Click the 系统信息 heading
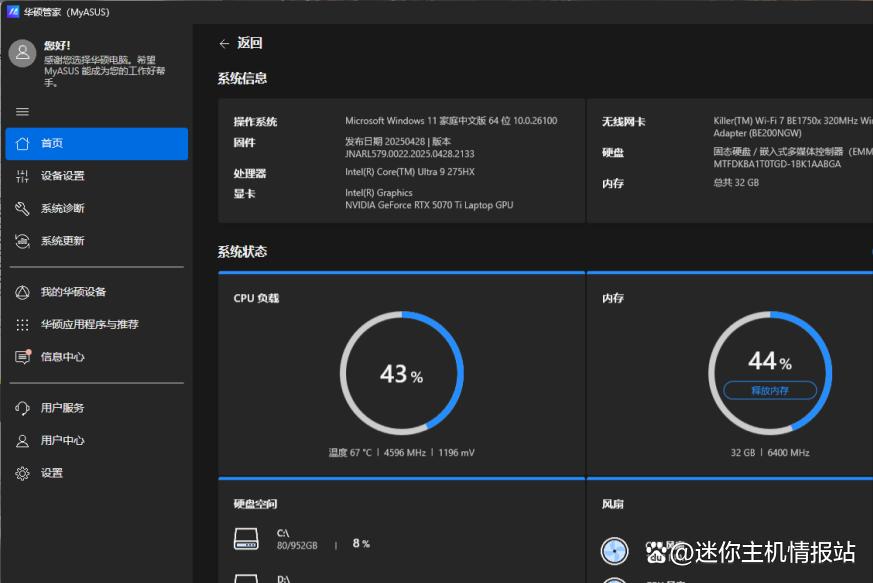This screenshot has width=873, height=583. [242, 79]
